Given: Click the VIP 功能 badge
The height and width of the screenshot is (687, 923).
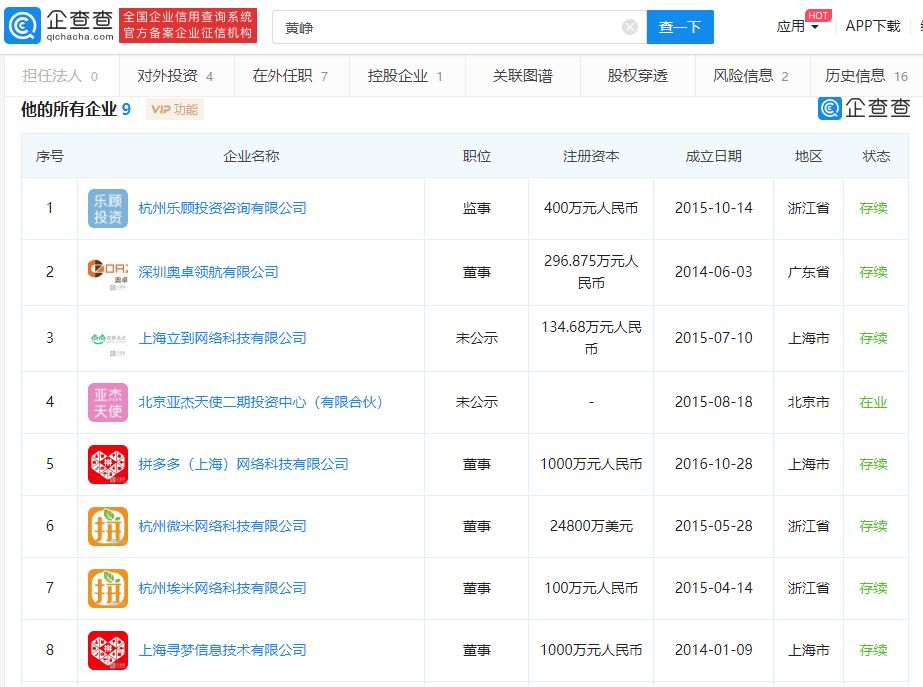Looking at the screenshot, I should [x=174, y=109].
